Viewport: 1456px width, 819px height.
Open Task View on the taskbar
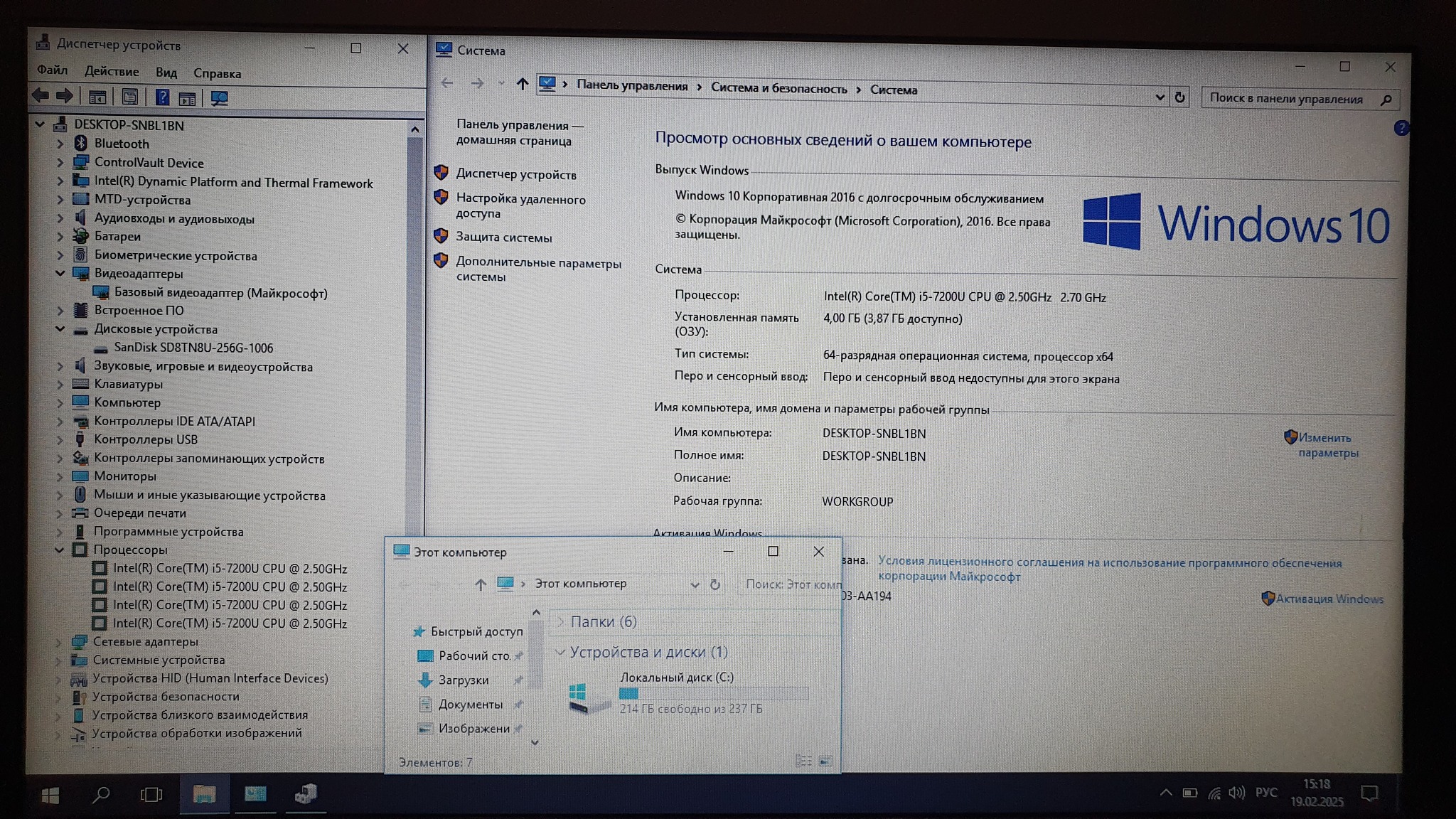tap(151, 794)
